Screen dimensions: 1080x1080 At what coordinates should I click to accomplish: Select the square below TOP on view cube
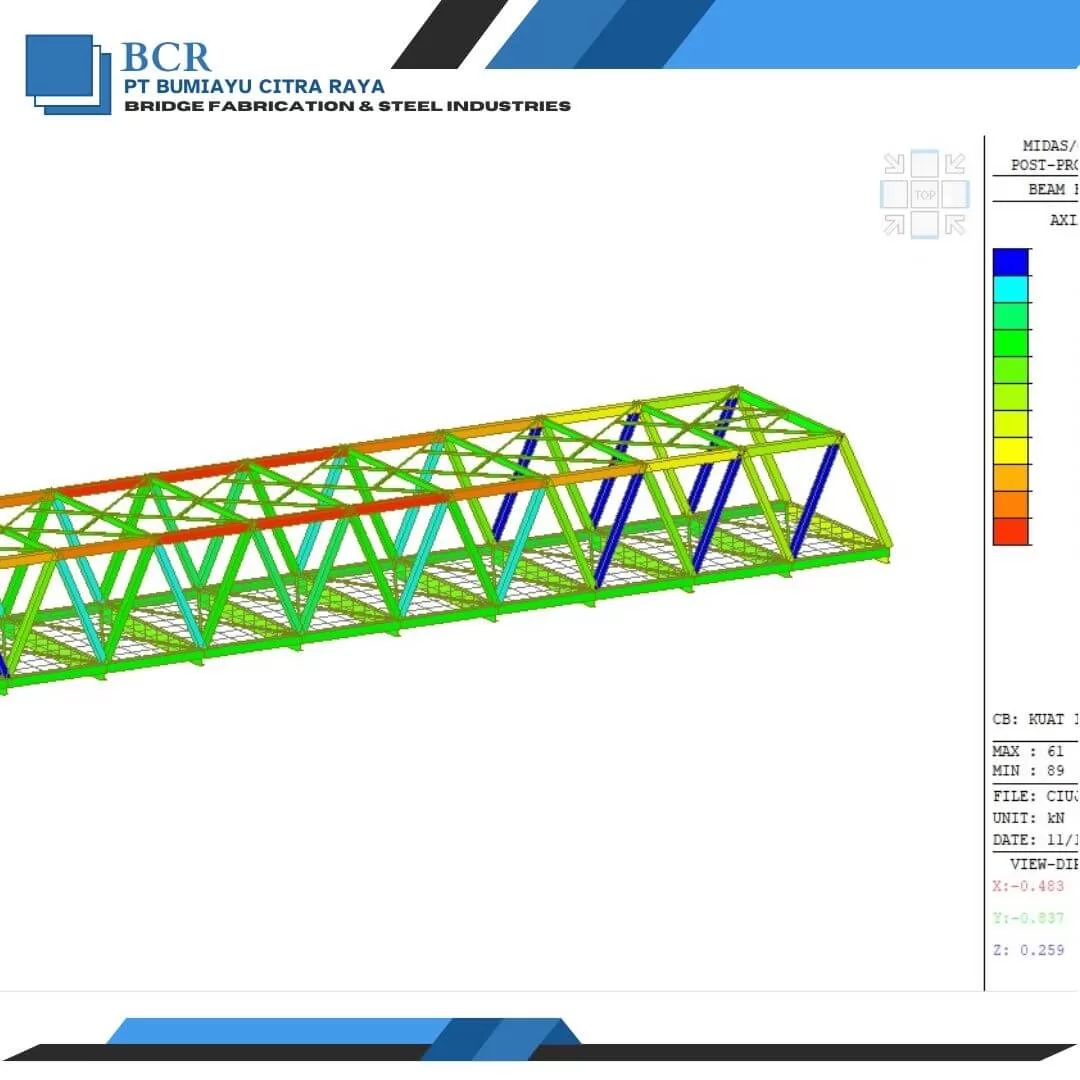[x=924, y=225]
